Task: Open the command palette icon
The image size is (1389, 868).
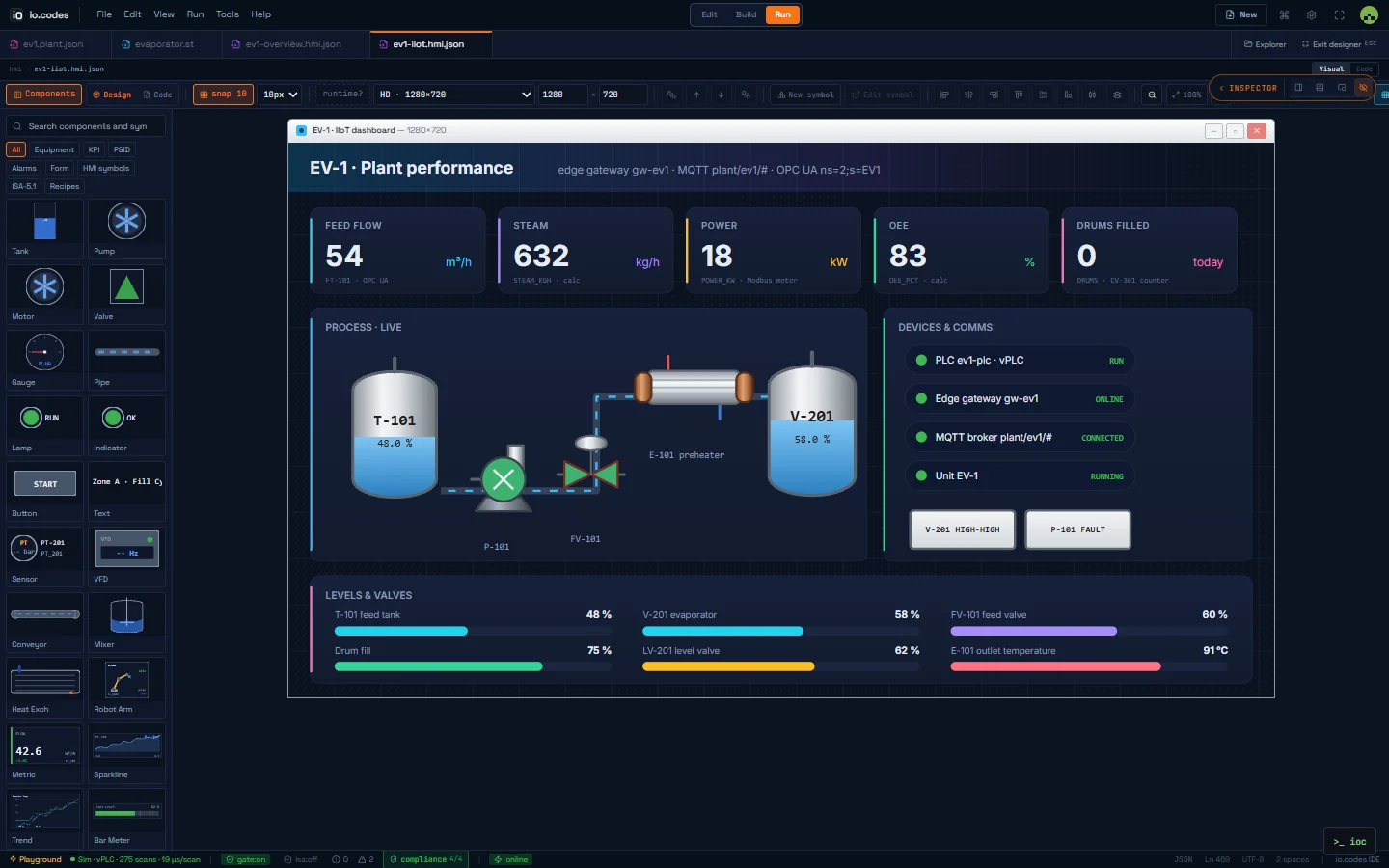Action: click(1284, 14)
